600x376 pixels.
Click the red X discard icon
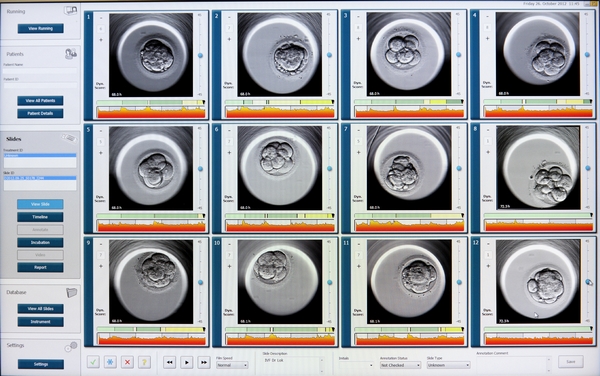click(127, 362)
